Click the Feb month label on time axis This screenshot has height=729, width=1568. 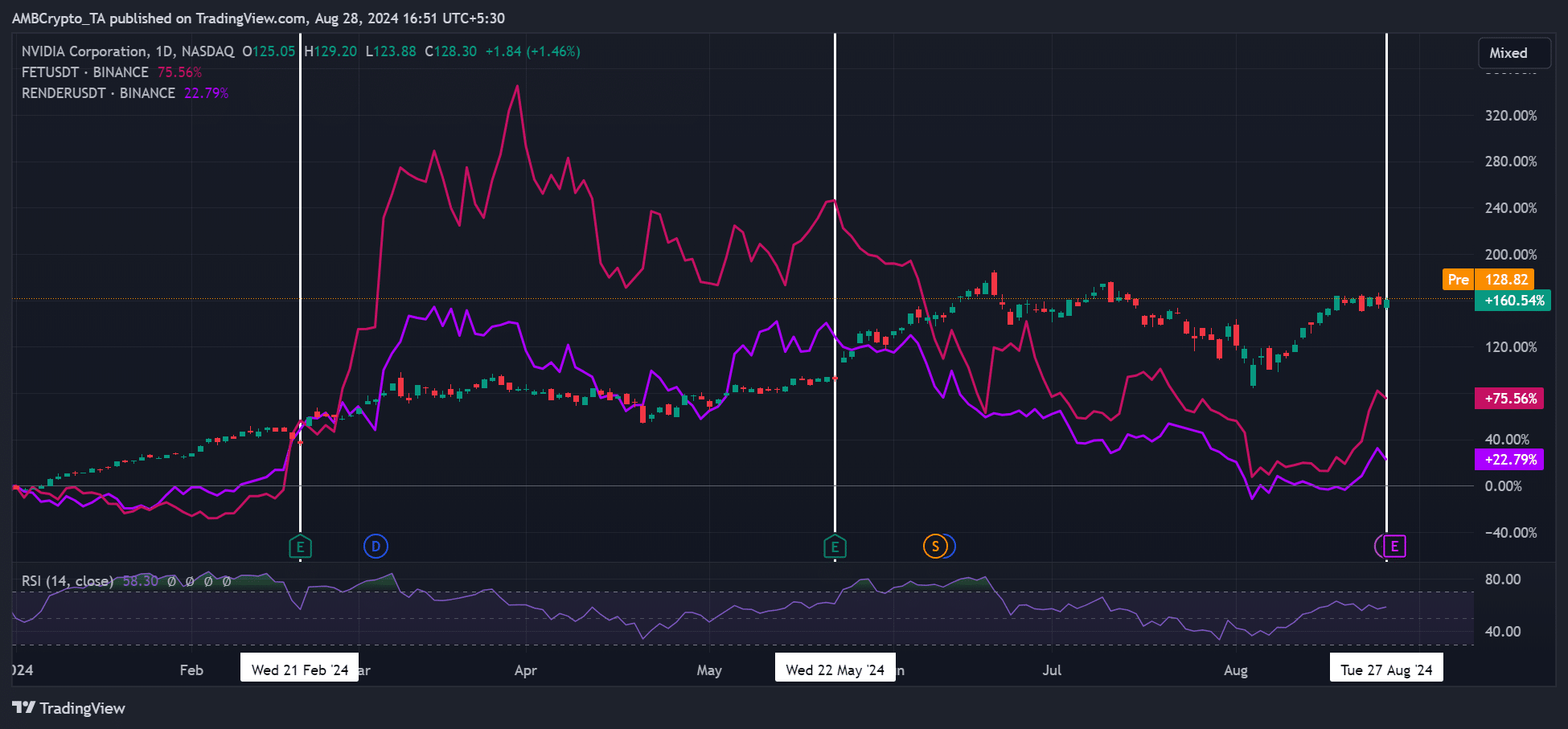(191, 670)
